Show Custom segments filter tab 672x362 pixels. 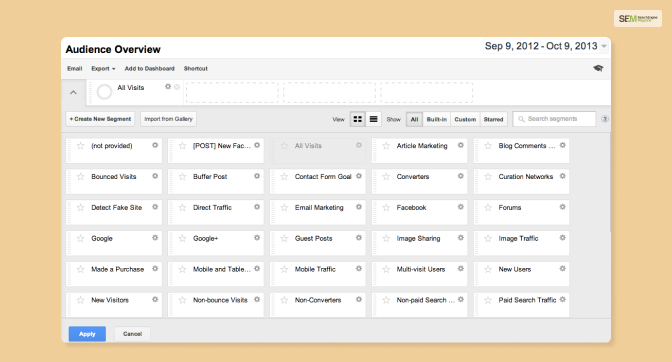(x=465, y=119)
